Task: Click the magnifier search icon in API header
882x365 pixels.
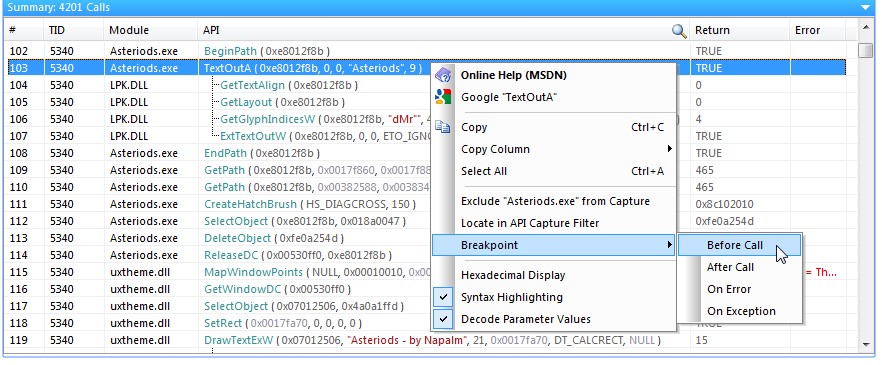Action: (679, 30)
